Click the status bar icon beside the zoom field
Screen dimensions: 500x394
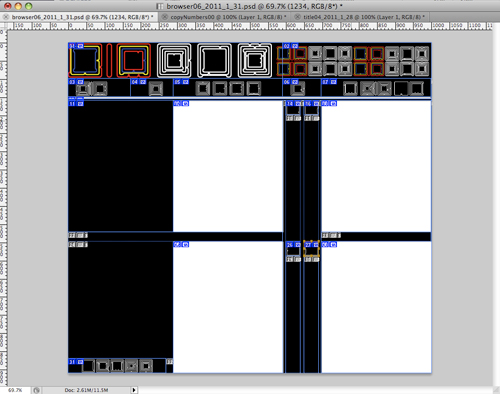[x=37, y=390]
